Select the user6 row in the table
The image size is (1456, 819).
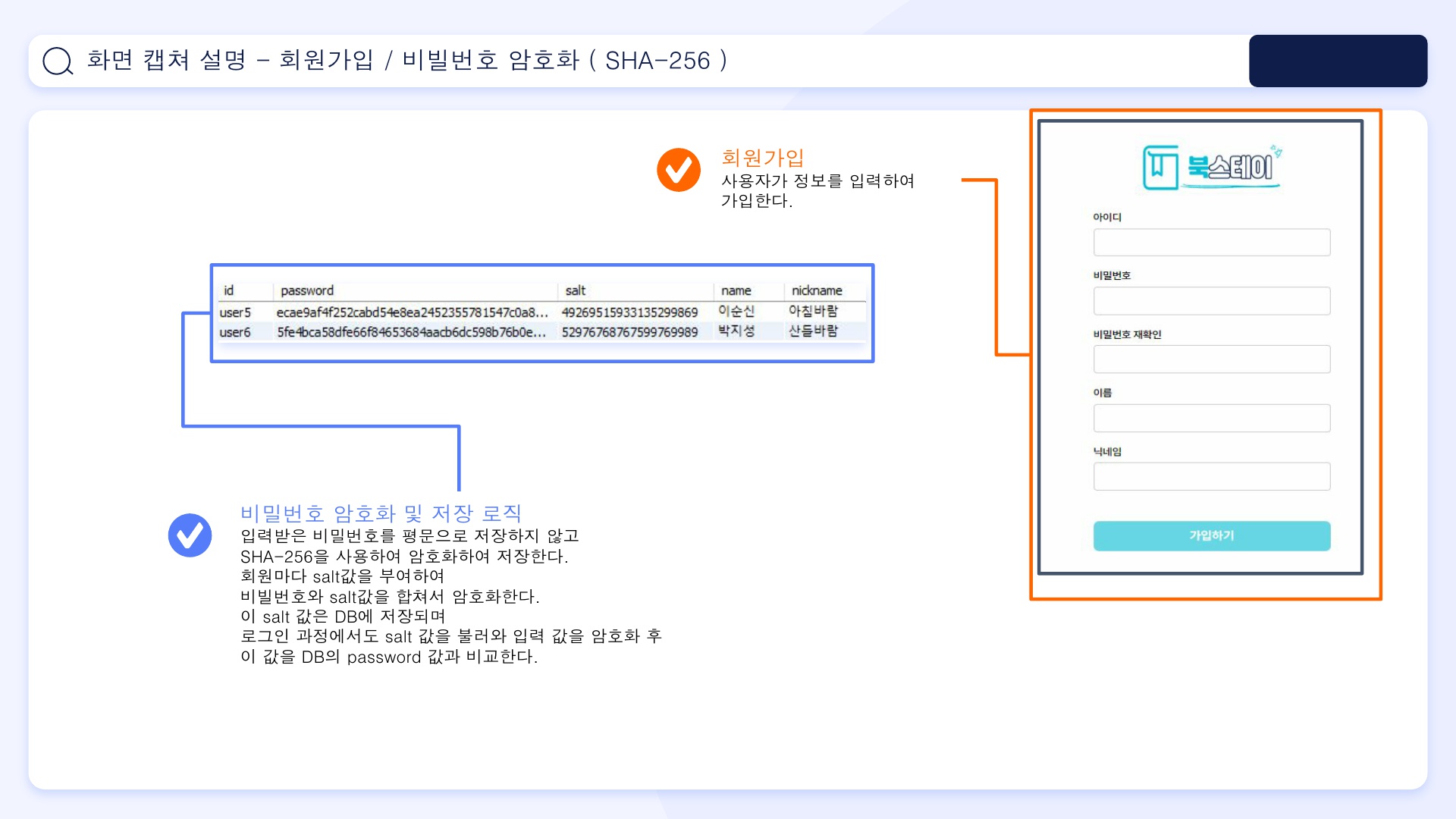tap(235, 332)
